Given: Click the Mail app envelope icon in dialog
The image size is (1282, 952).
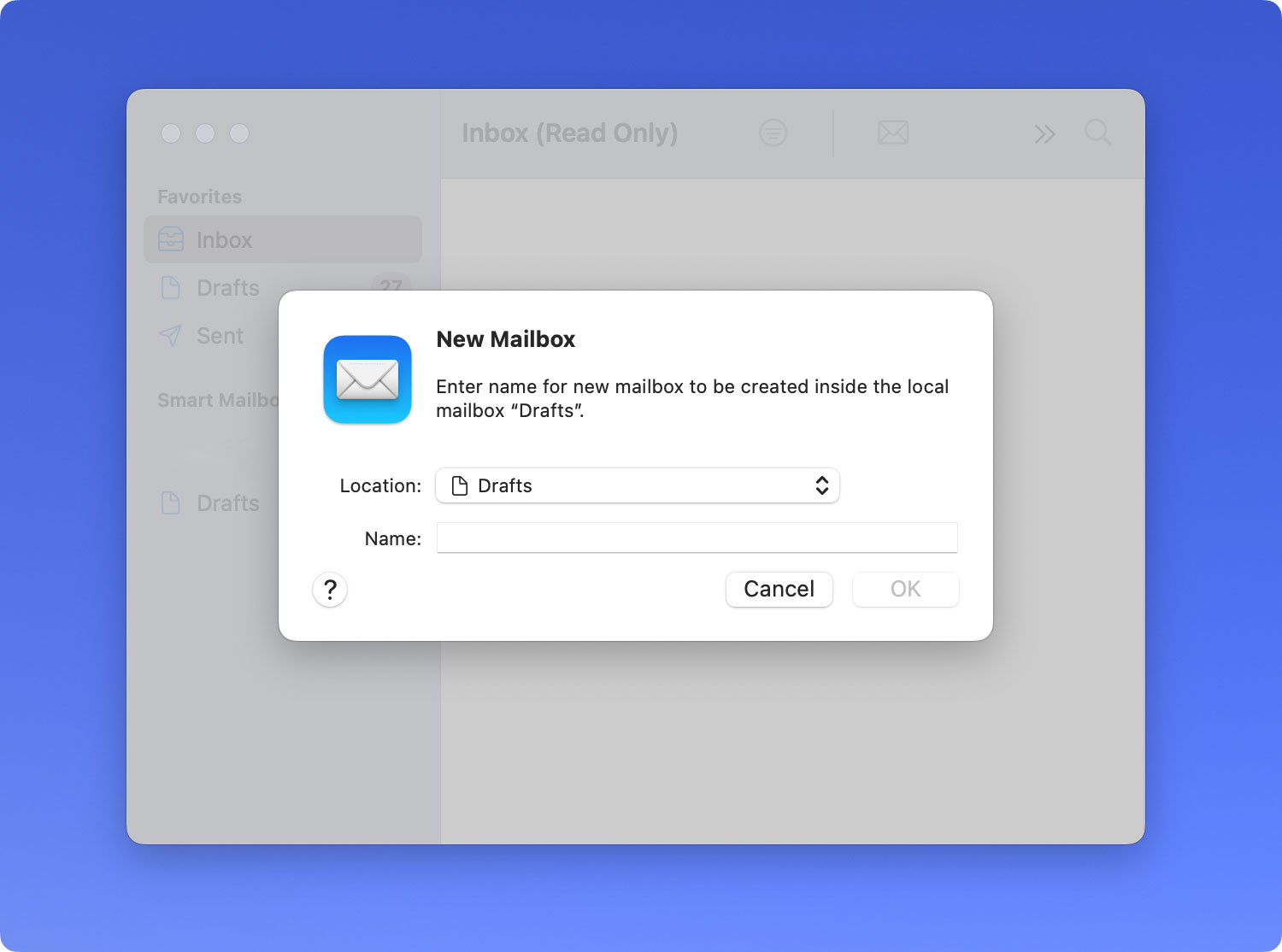Looking at the screenshot, I should point(368,379).
